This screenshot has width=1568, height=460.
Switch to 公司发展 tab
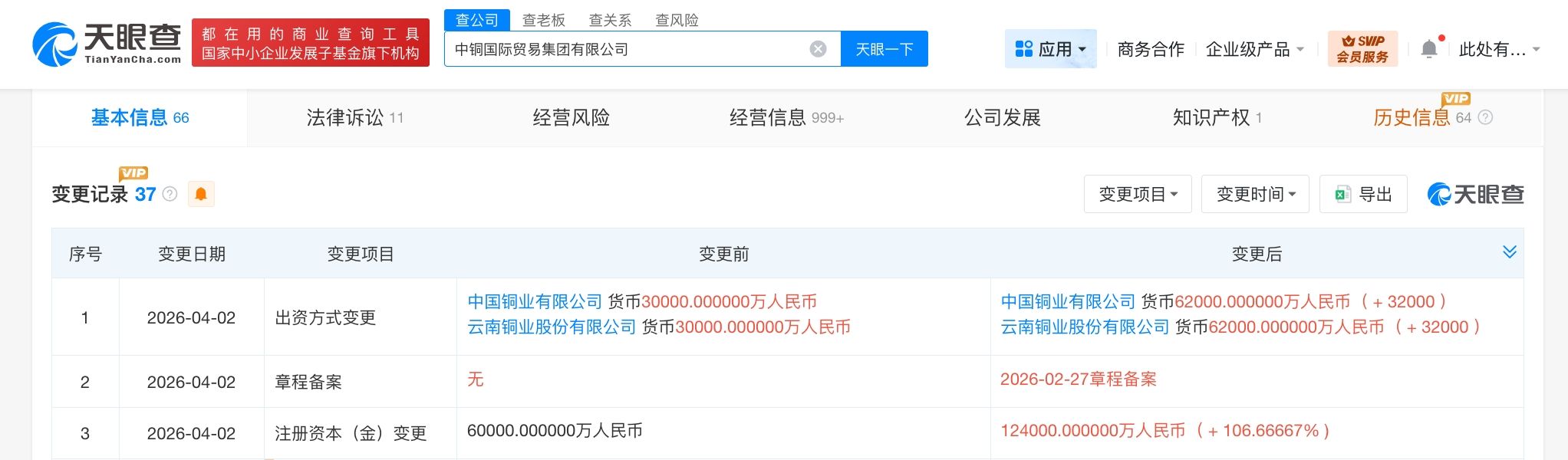(1002, 117)
